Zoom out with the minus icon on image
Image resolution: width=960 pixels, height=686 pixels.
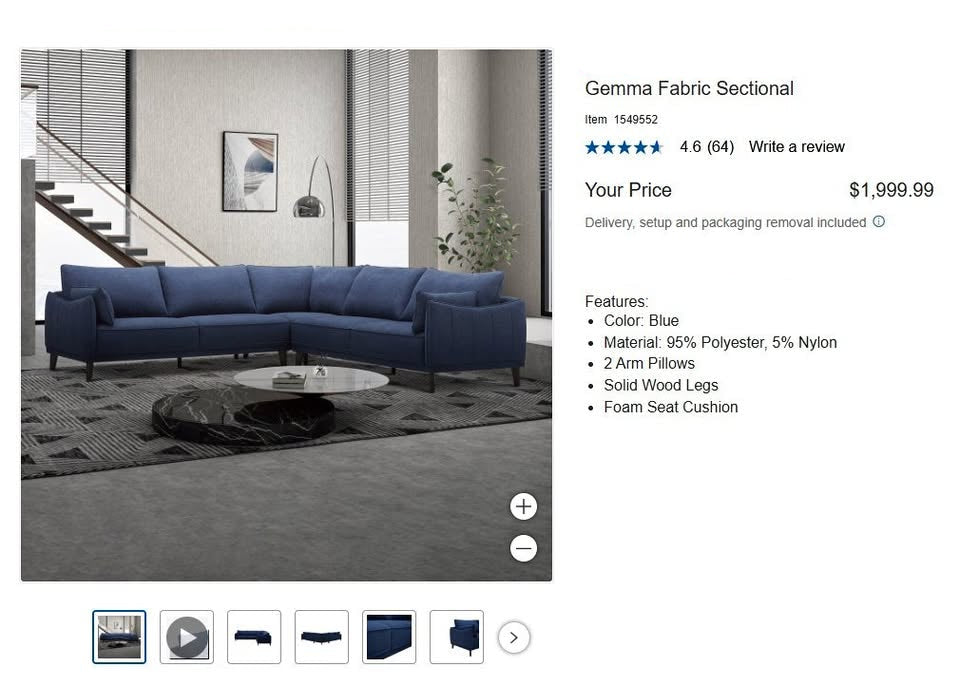coord(523,548)
